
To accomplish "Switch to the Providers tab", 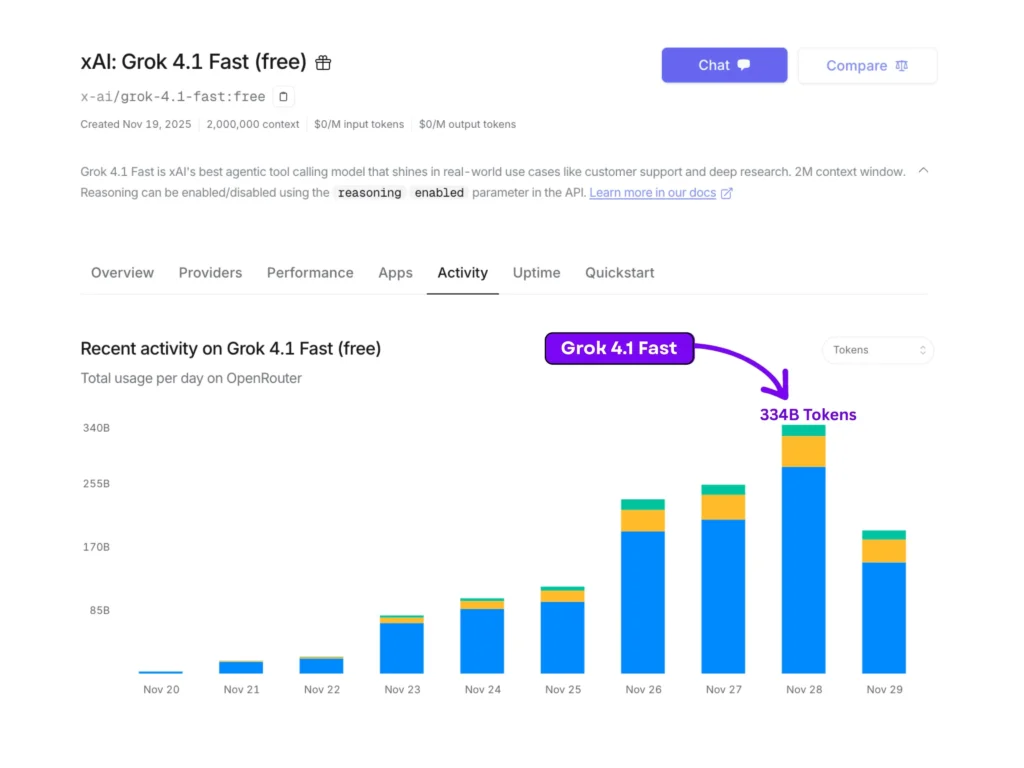I will [210, 272].
